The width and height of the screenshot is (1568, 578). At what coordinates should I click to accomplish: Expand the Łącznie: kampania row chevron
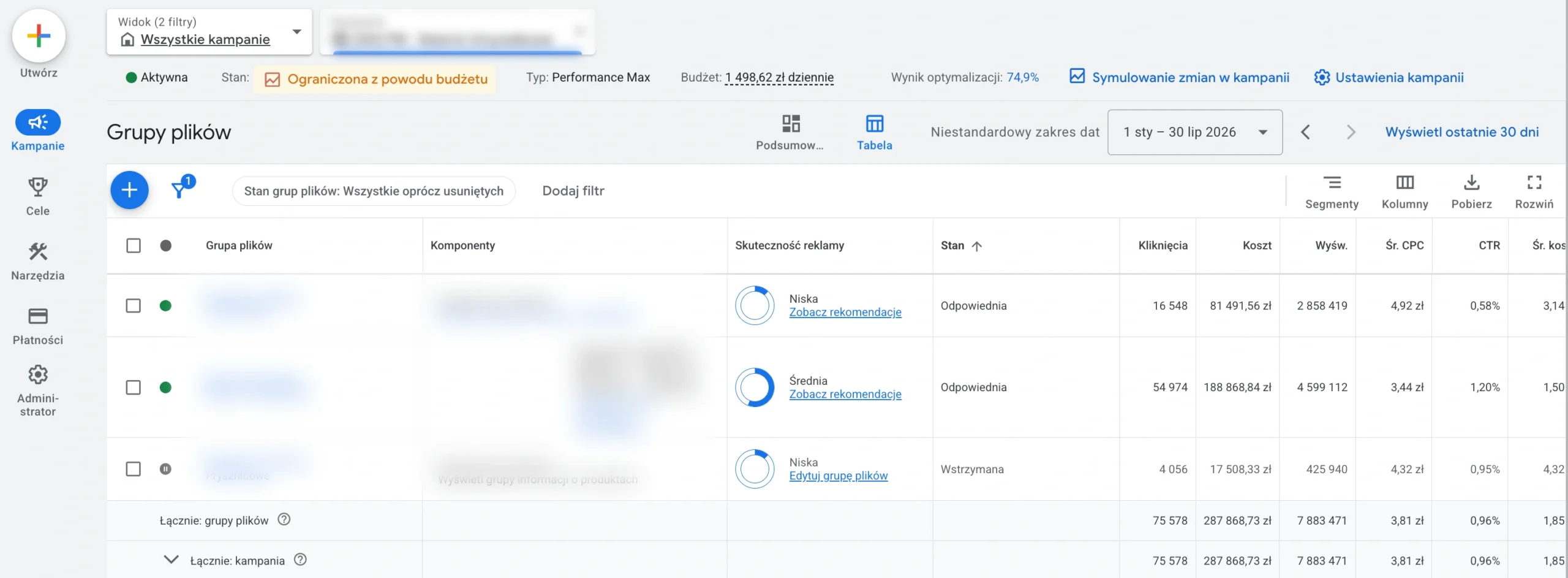(171, 560)
